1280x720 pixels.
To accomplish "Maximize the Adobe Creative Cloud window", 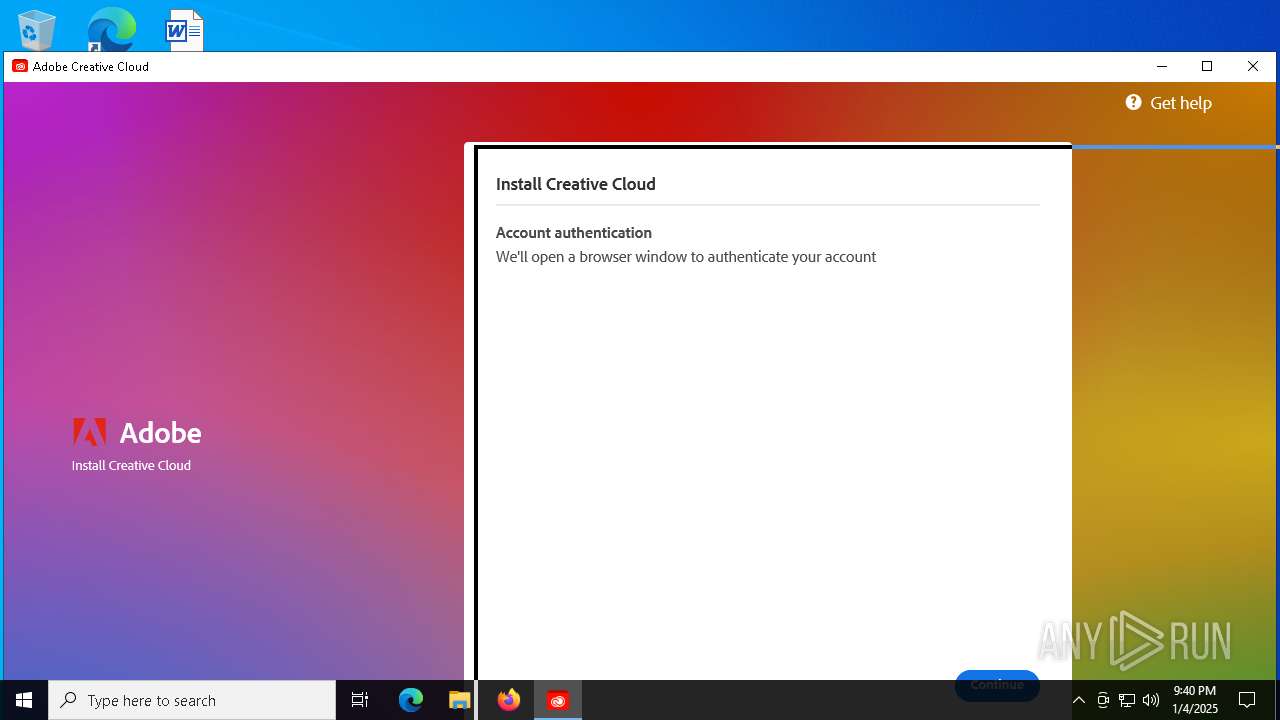I will click(x=1207, y=66).
